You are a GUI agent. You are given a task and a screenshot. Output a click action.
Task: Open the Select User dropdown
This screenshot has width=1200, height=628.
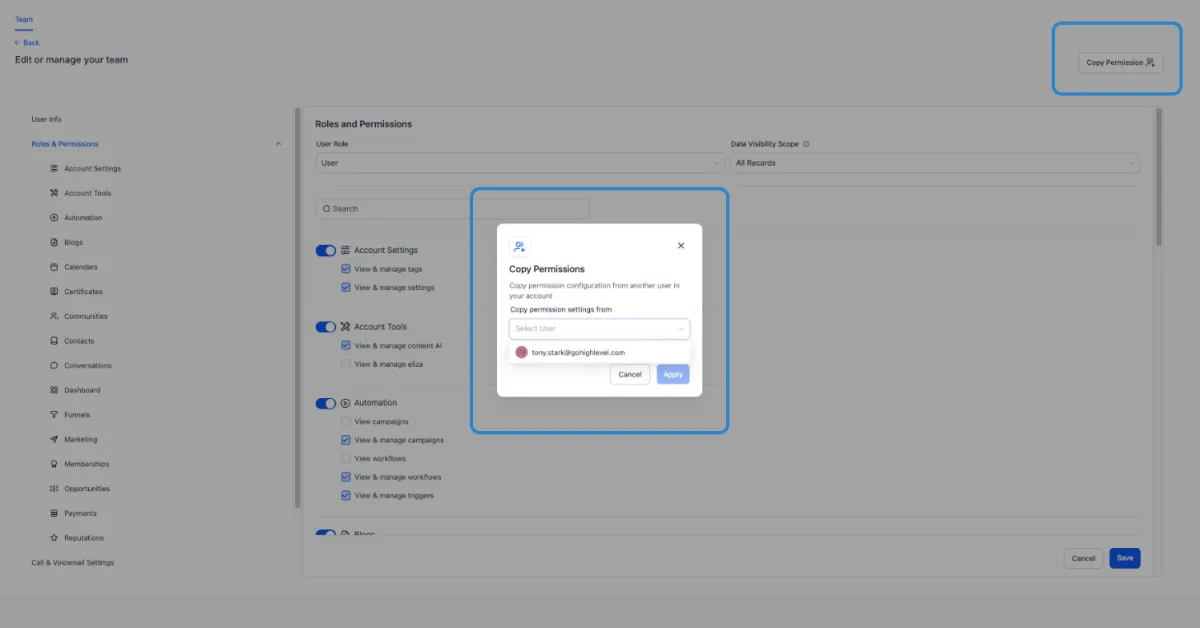(599, 328)
